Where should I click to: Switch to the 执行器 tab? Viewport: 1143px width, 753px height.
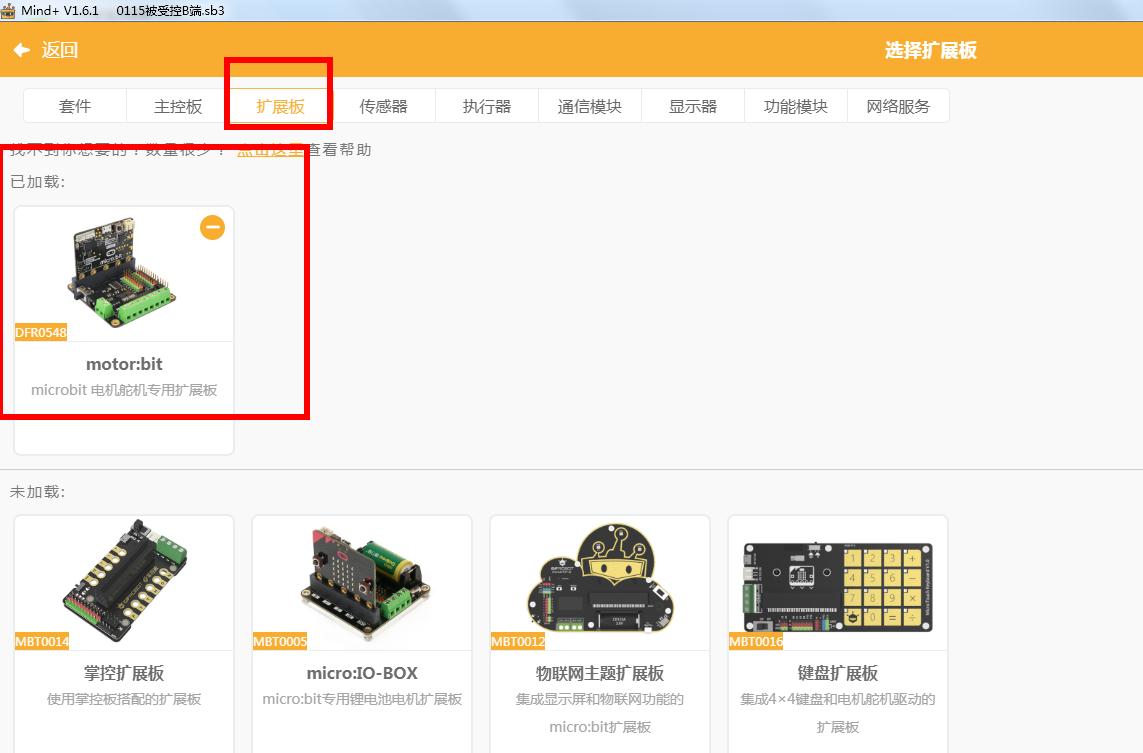pos(487,106)
